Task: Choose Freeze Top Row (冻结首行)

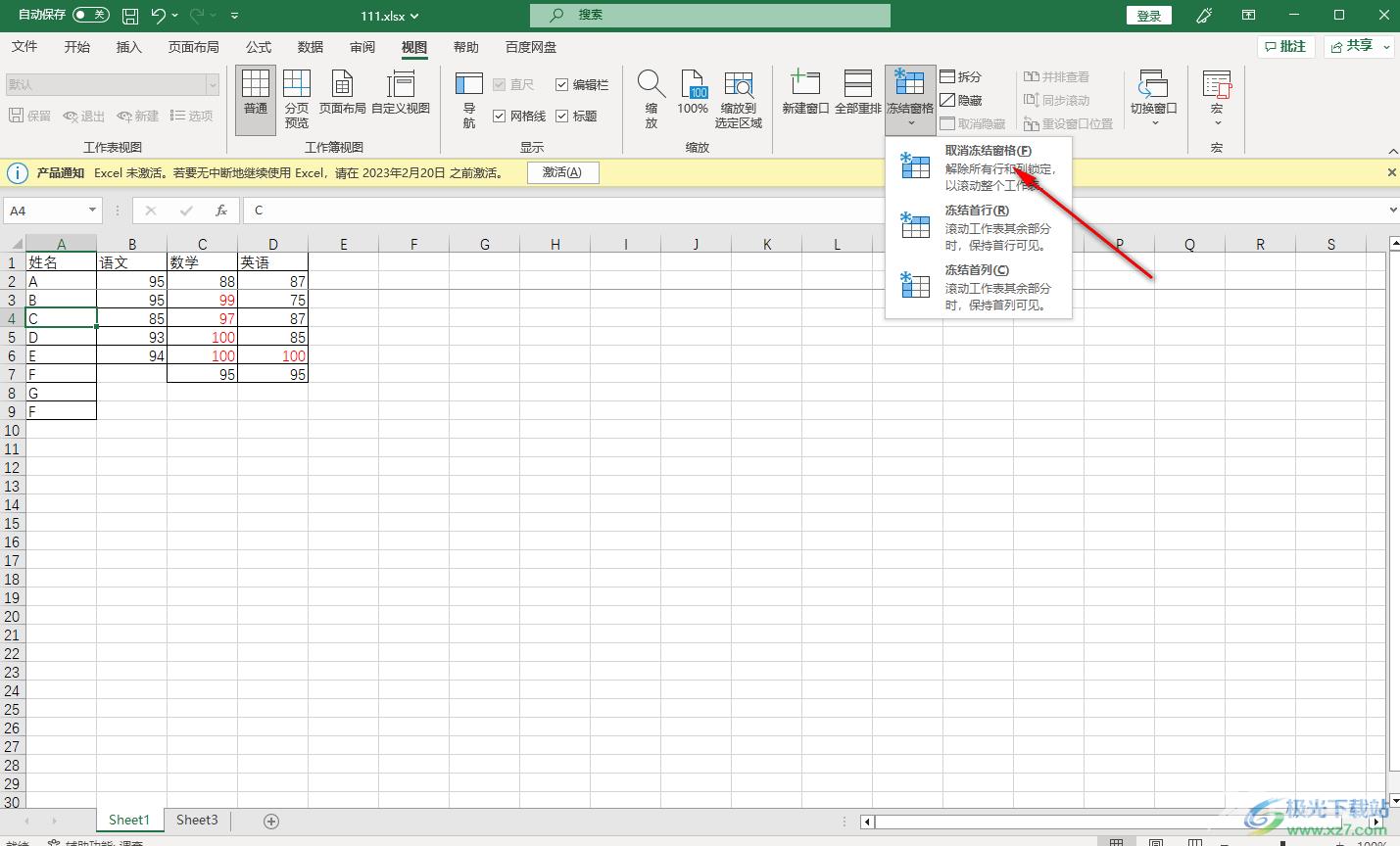Action: pos(978,226)
